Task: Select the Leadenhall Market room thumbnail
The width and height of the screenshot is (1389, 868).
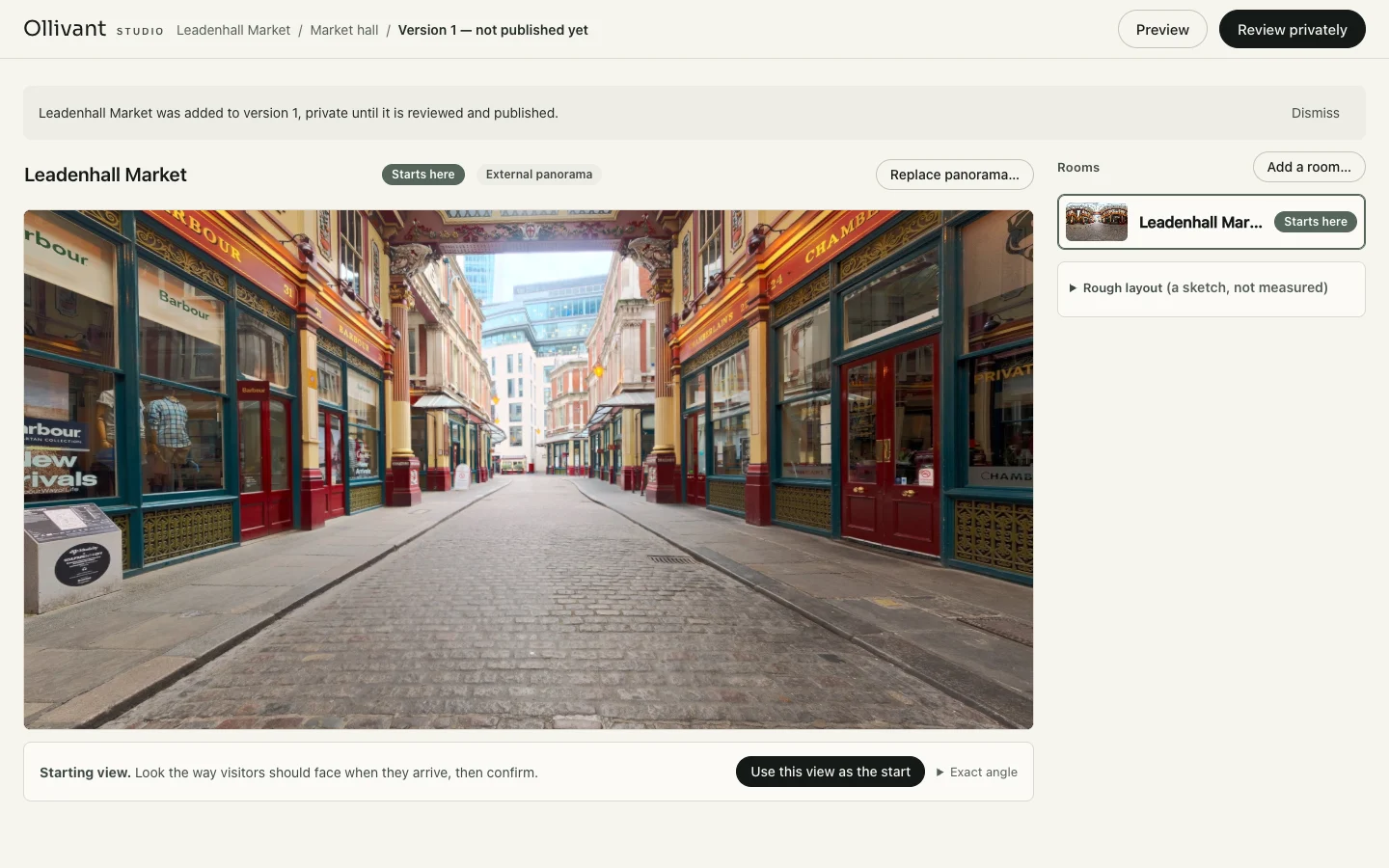Action: 1097,222
